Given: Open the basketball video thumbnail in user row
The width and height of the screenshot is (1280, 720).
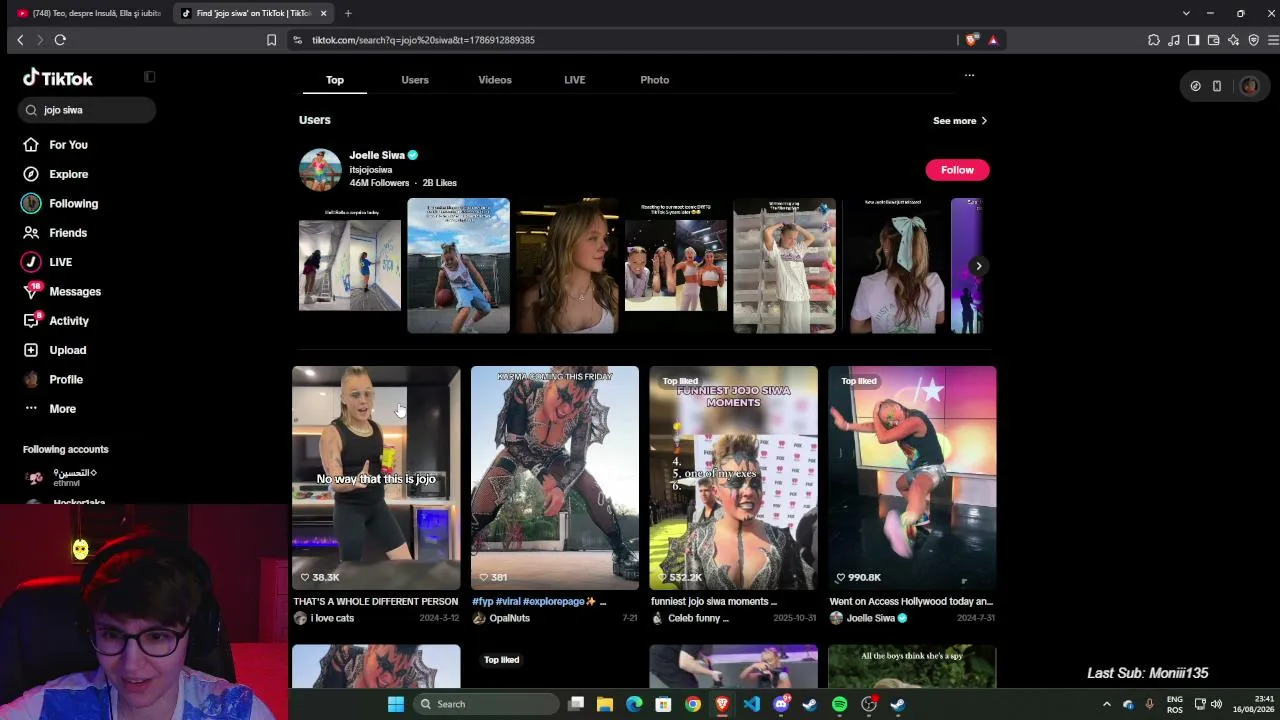Looking at the screenshot, I should (458, 266).
